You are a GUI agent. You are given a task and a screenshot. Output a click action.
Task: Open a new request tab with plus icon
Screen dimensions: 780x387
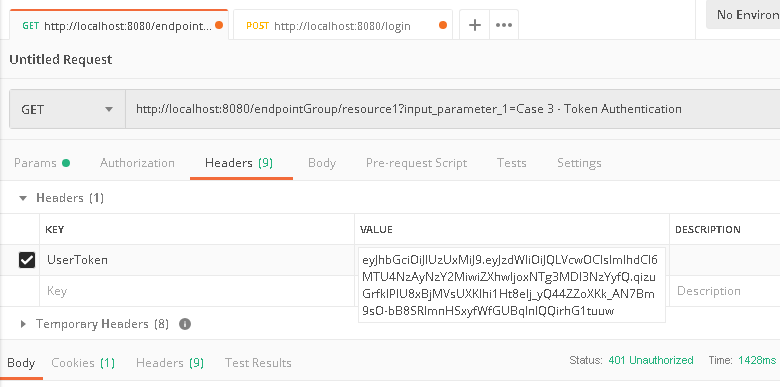475,25
